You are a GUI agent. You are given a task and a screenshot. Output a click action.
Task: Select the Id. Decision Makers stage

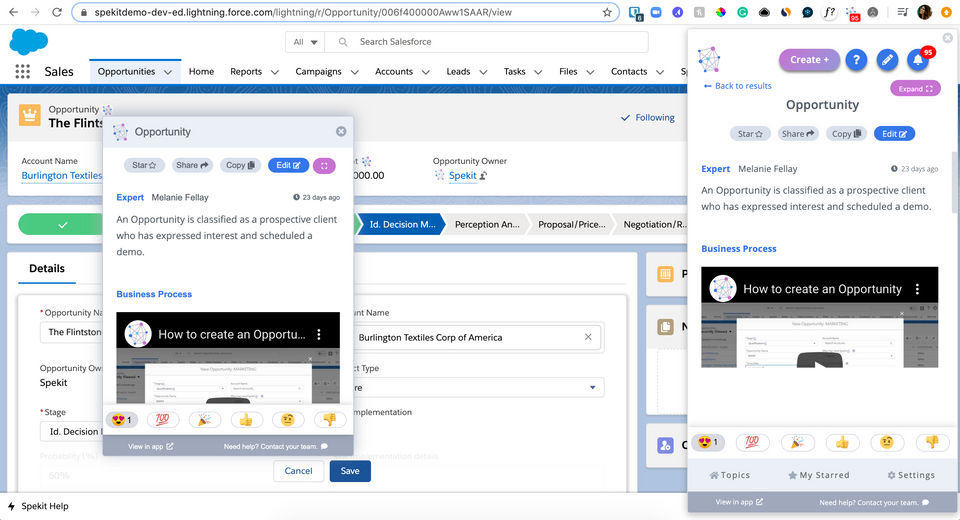point(402,225)
